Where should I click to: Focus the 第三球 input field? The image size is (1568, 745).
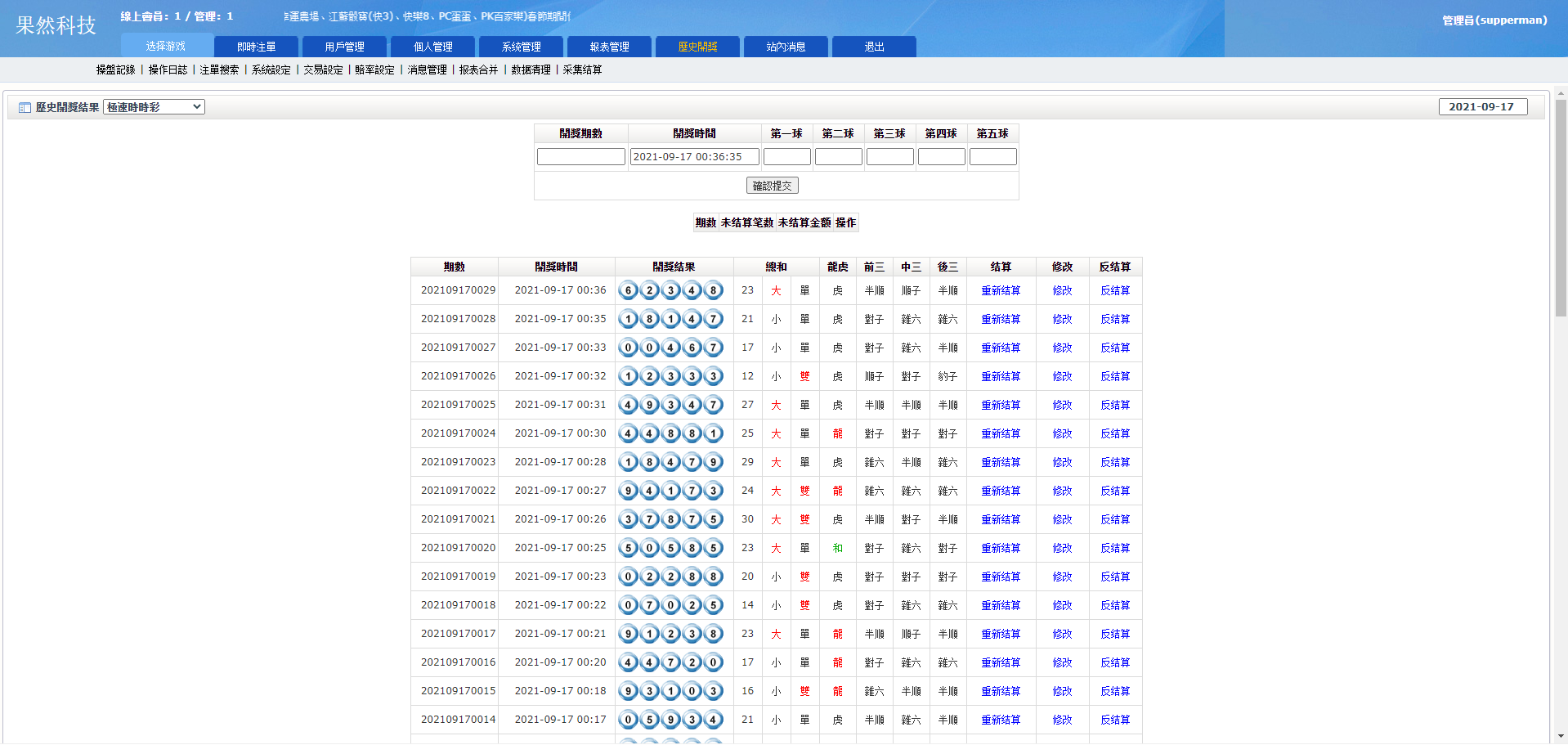pos(890,156)
